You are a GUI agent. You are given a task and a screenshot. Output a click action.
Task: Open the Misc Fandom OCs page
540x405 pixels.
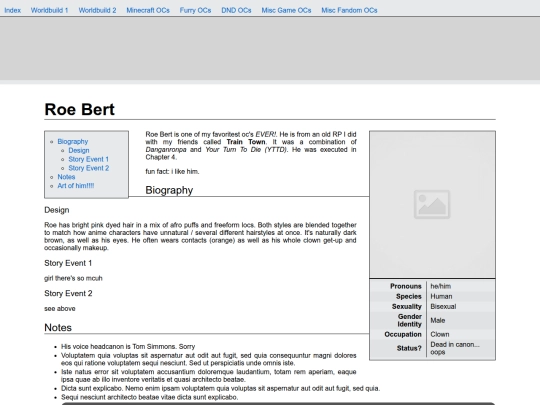pos(349,10)
